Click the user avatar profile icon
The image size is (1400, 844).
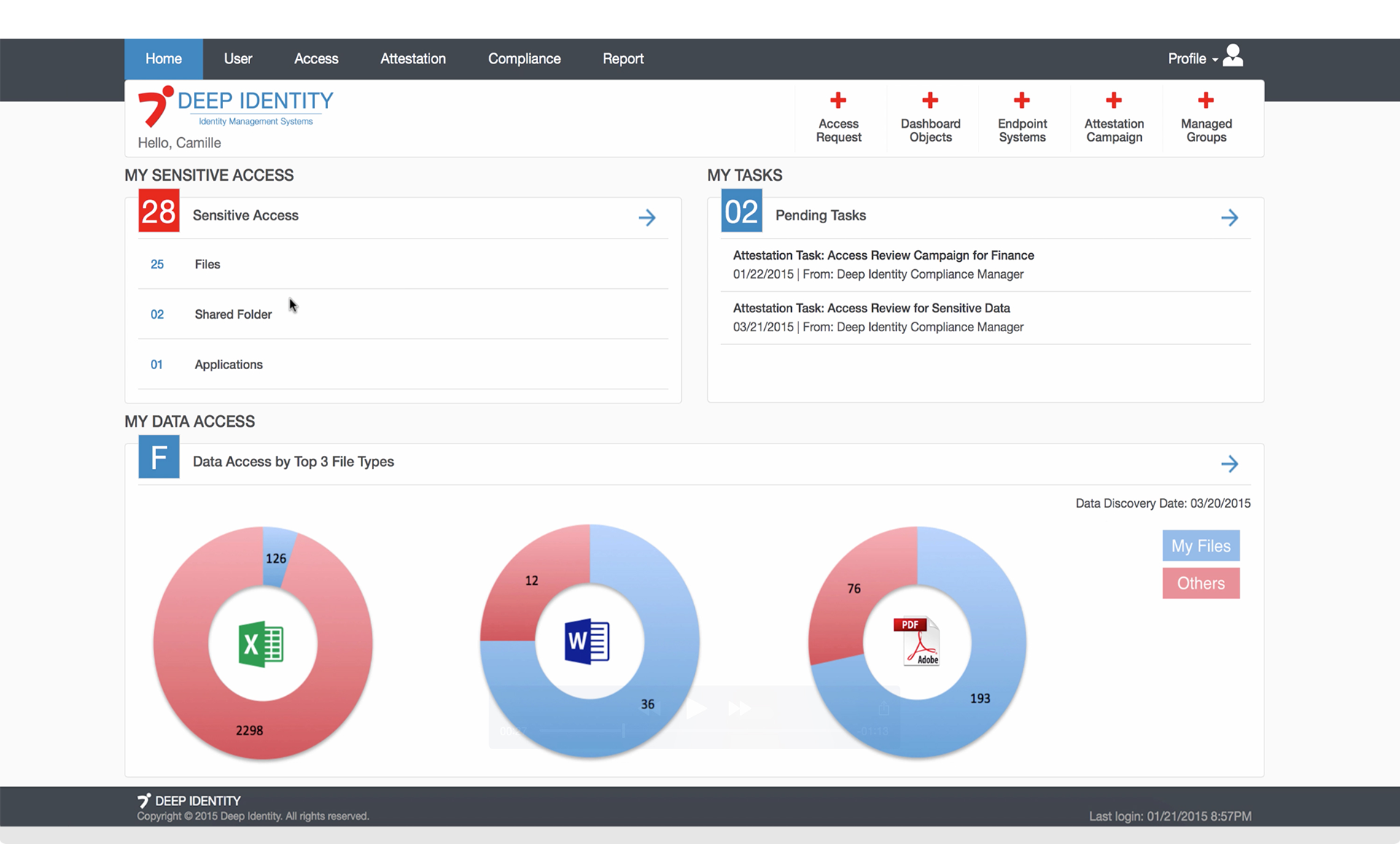(1233, 55)
